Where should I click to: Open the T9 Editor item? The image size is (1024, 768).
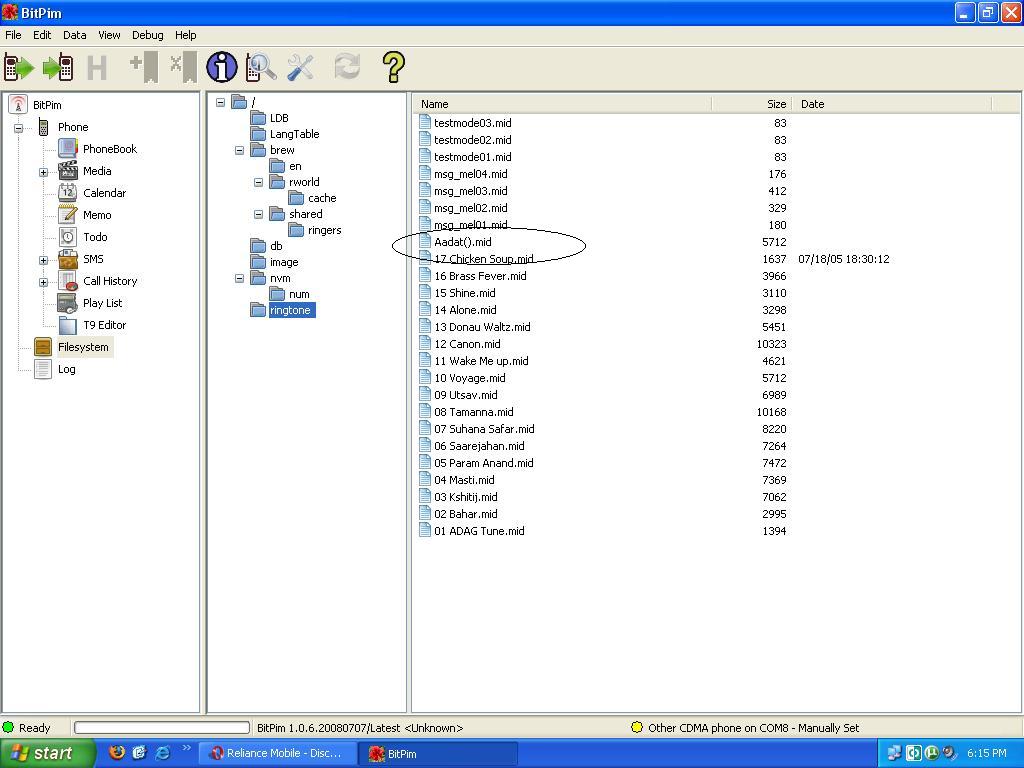click(x=104, y=325)
